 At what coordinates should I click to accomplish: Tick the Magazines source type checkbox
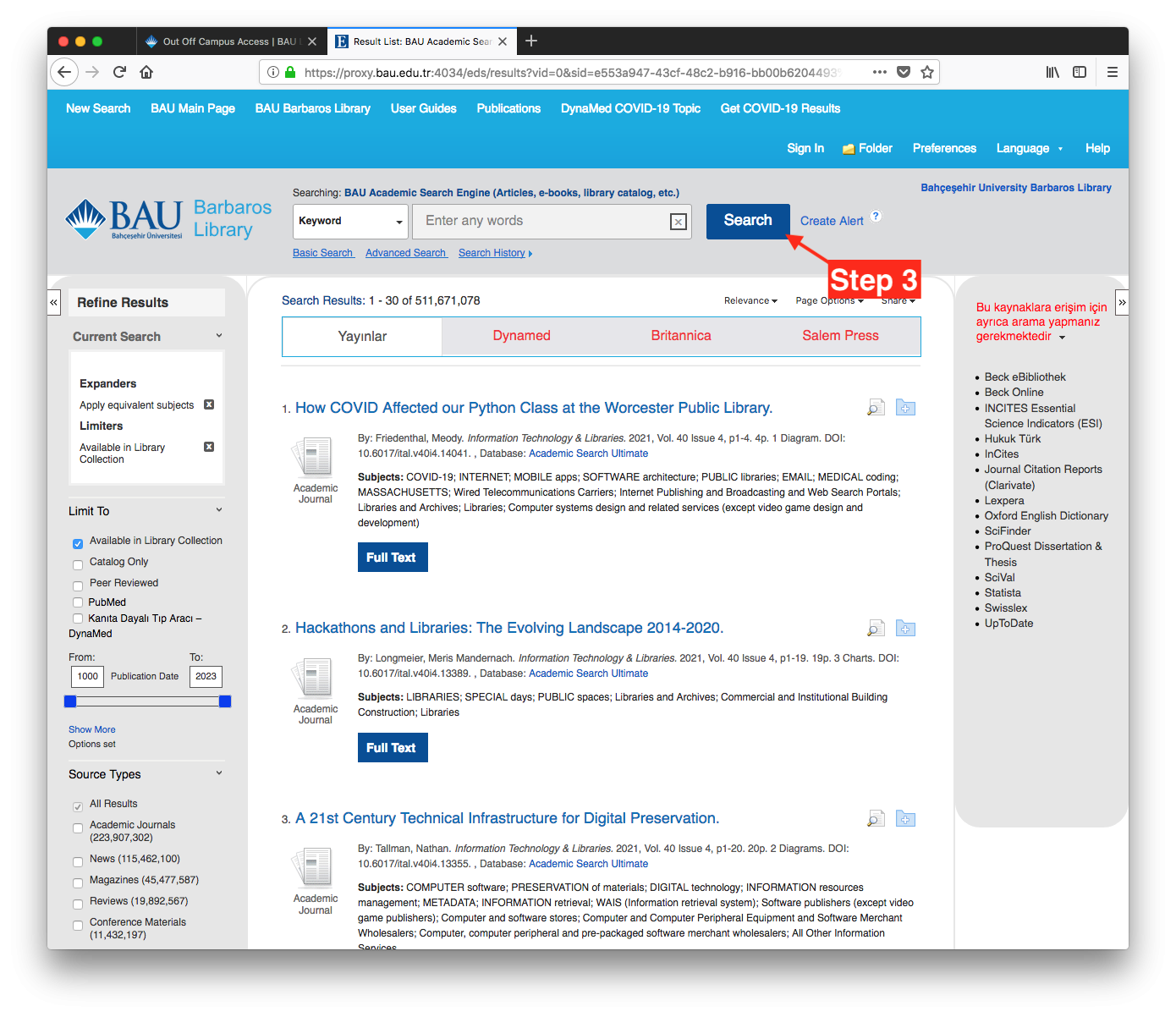78,883
